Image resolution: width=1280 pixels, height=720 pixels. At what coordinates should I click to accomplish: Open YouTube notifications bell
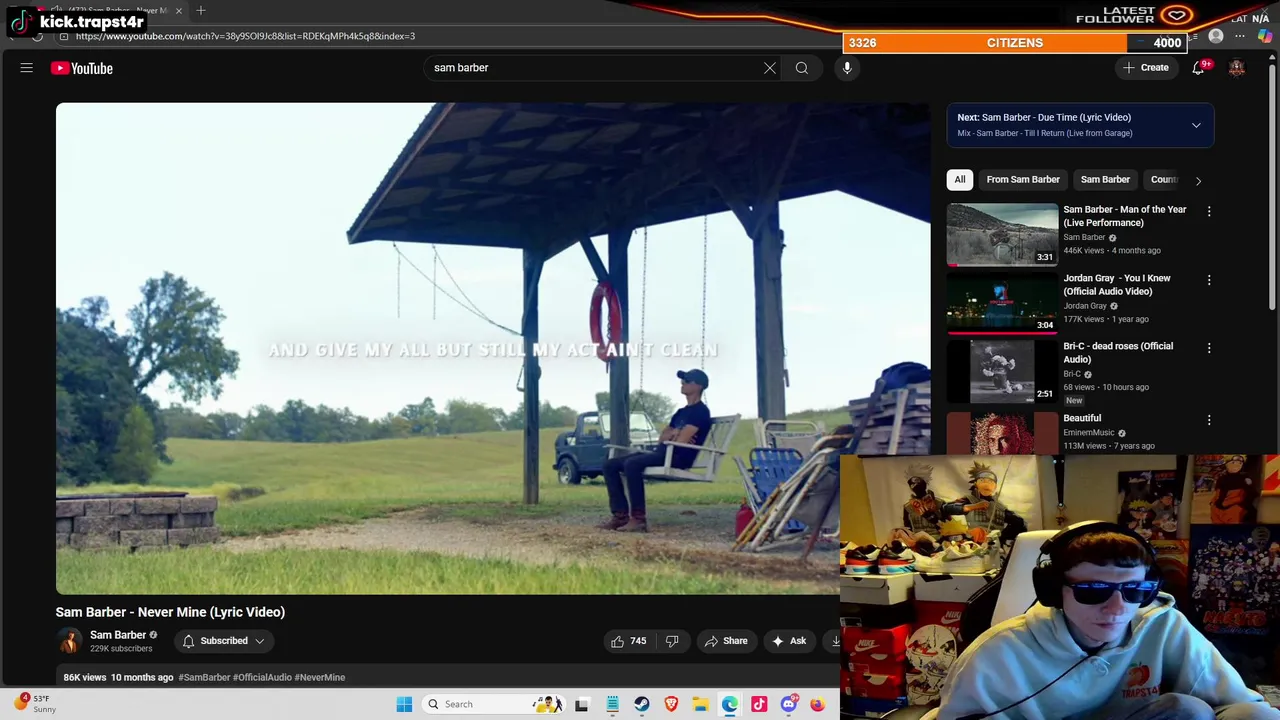[1198, 68]
